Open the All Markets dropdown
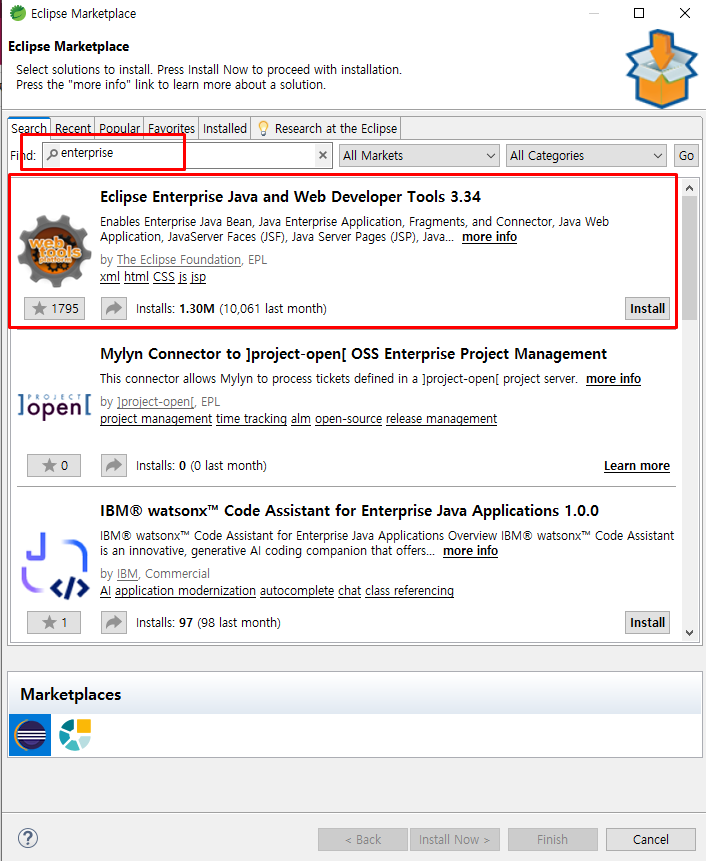 pyautogui.click(x=419, y=156)
